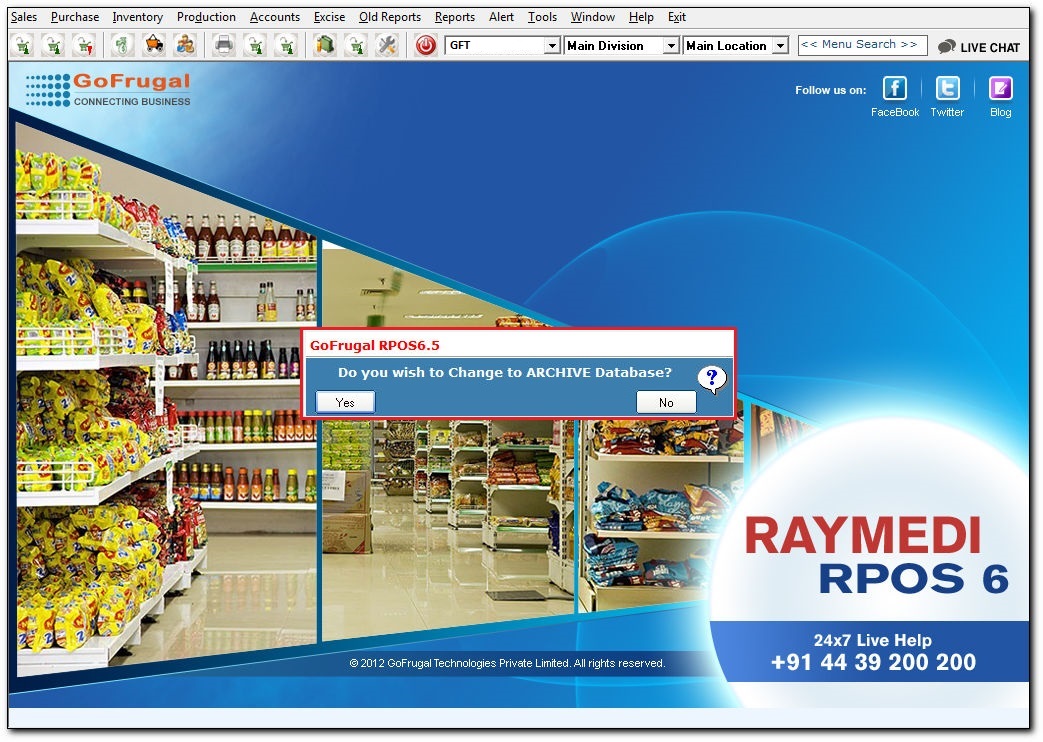Click the Main Location combo box text
This screenshot has height=742, width=1043.
pyautogui.click(x=726, y=46)
